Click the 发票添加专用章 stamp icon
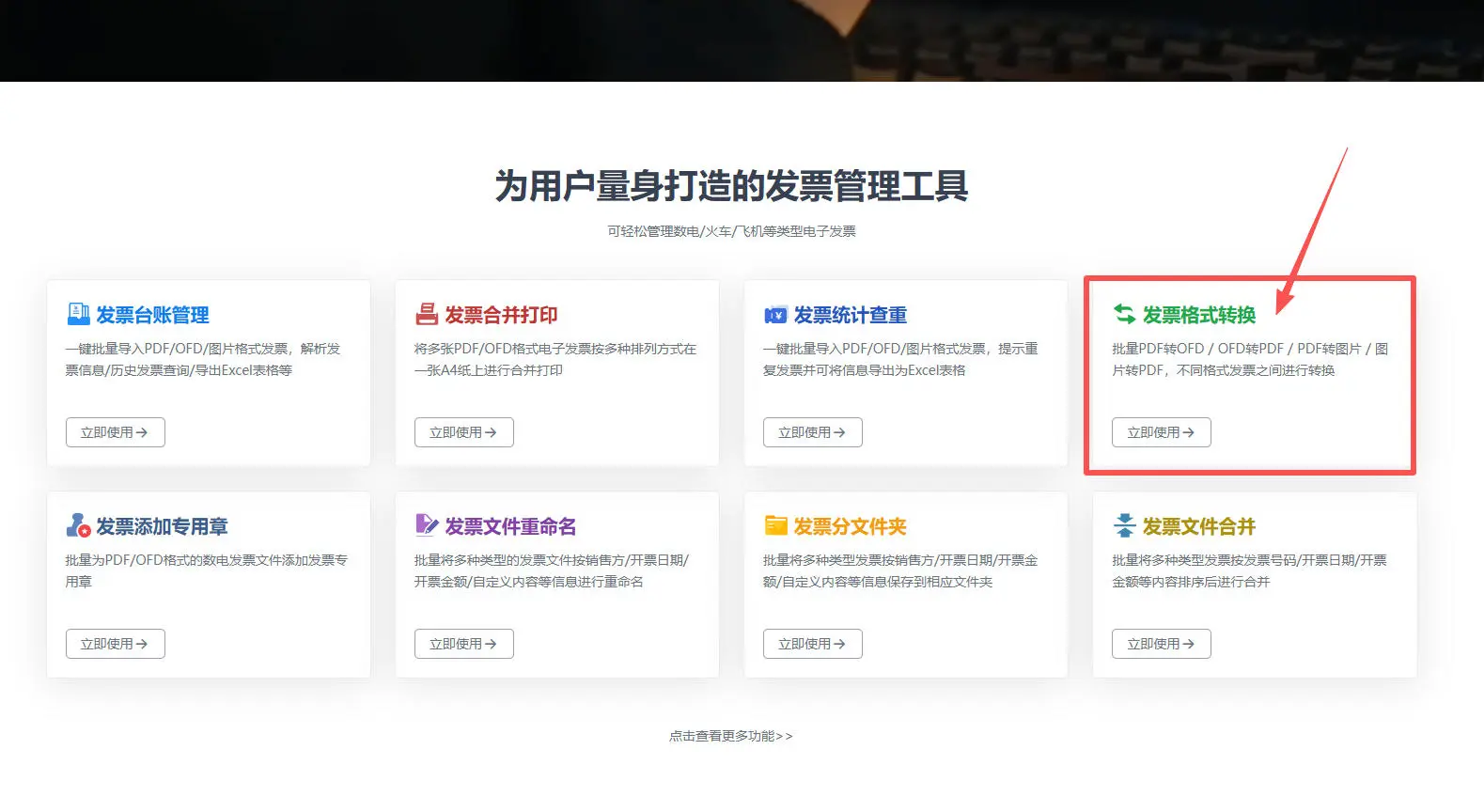The width and height of the screenshot is (1484, 812). 78,525
